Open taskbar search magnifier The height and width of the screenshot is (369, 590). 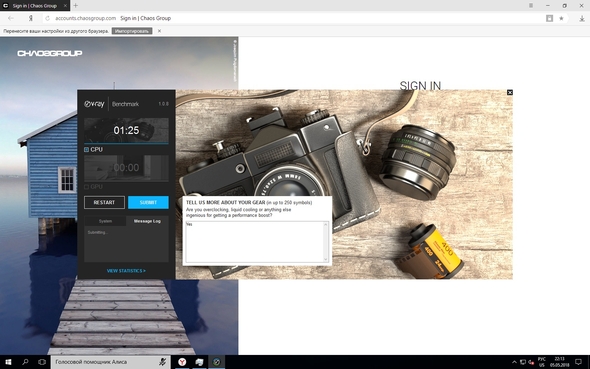tap(25, 362)
